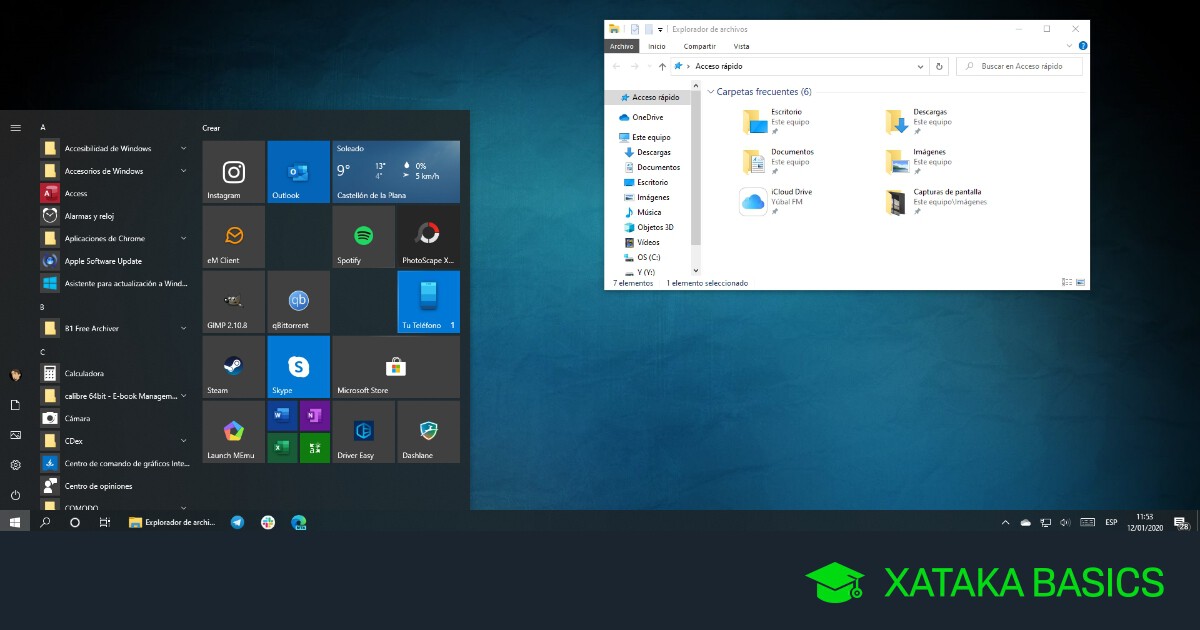Screen dimensions: 1200x630
Task: Open Microsoft Store tile
Action: pos(395,367)
